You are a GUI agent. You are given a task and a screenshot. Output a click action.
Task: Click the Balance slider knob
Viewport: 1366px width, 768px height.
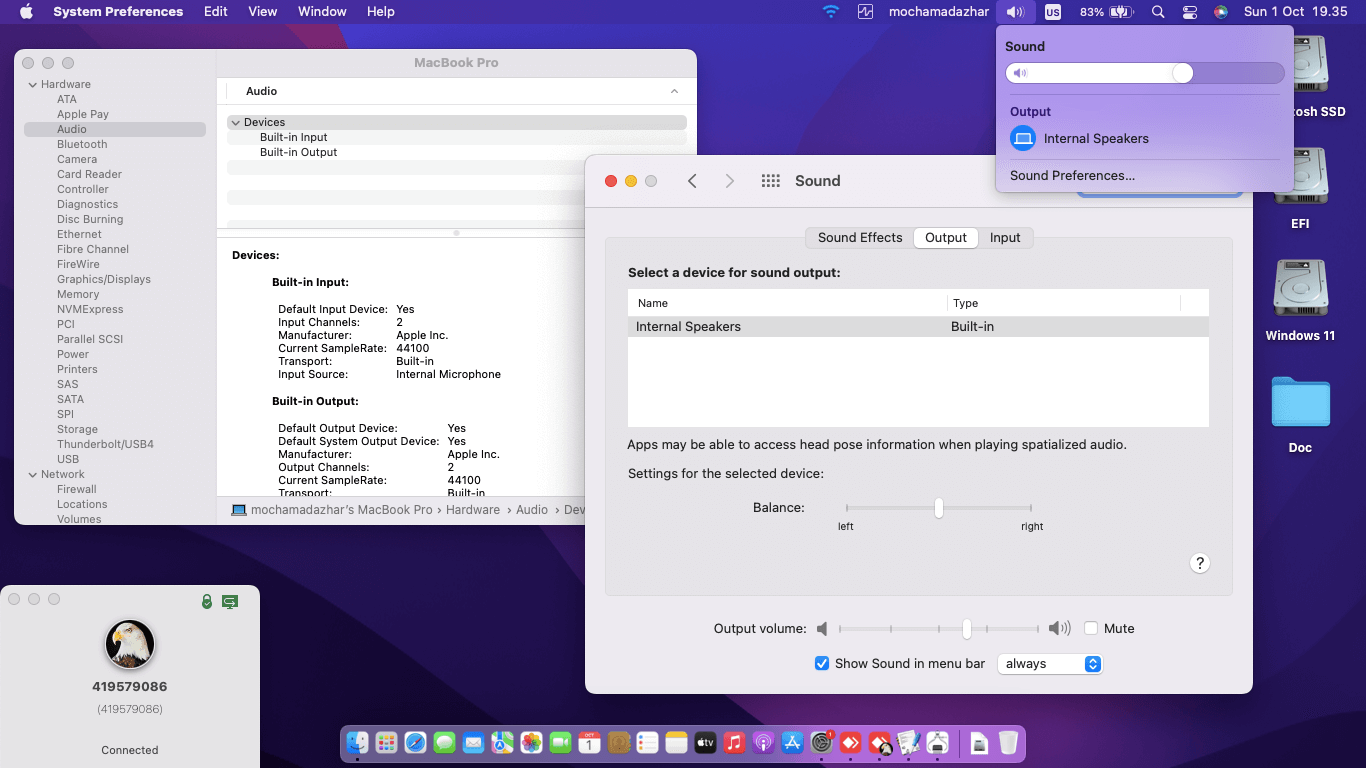coord(939,508)
